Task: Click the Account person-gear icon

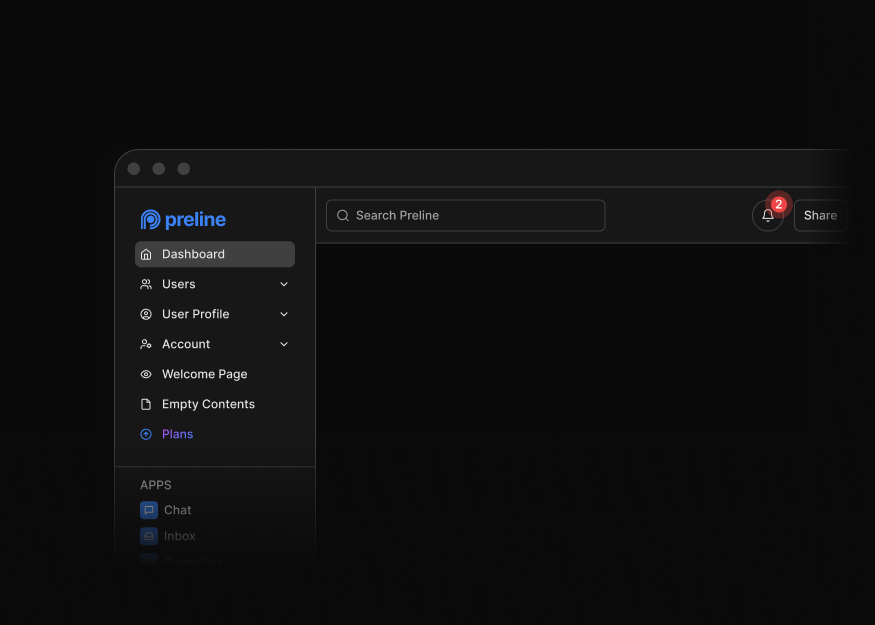Action: [x=146, y=344]
